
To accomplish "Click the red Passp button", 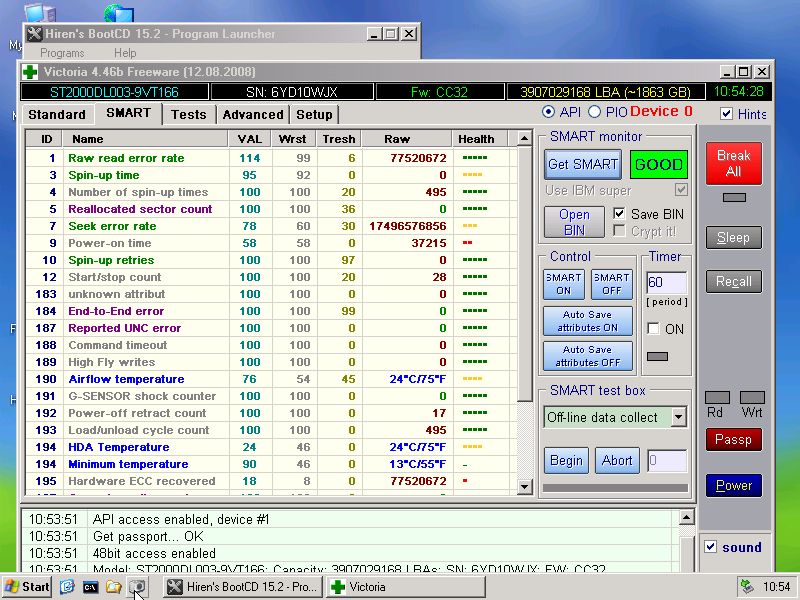I will coord(734,440).
